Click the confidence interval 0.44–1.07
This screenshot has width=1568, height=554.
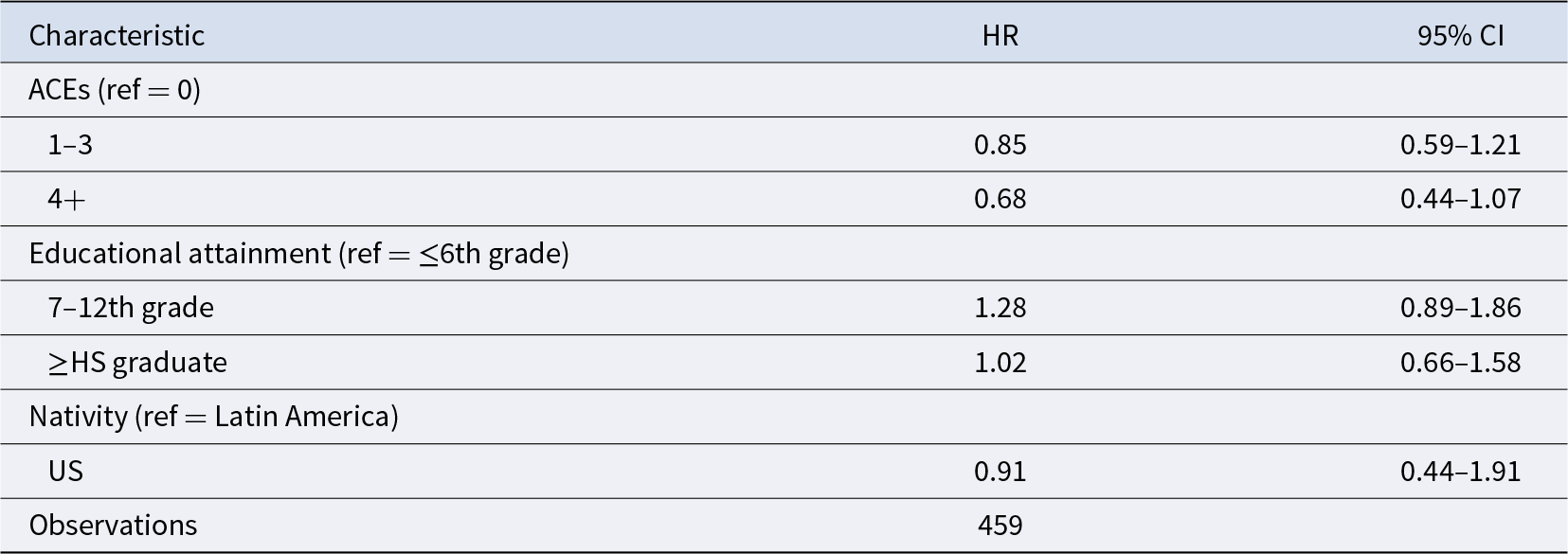pyautogui.click(x=1461, y=199)
